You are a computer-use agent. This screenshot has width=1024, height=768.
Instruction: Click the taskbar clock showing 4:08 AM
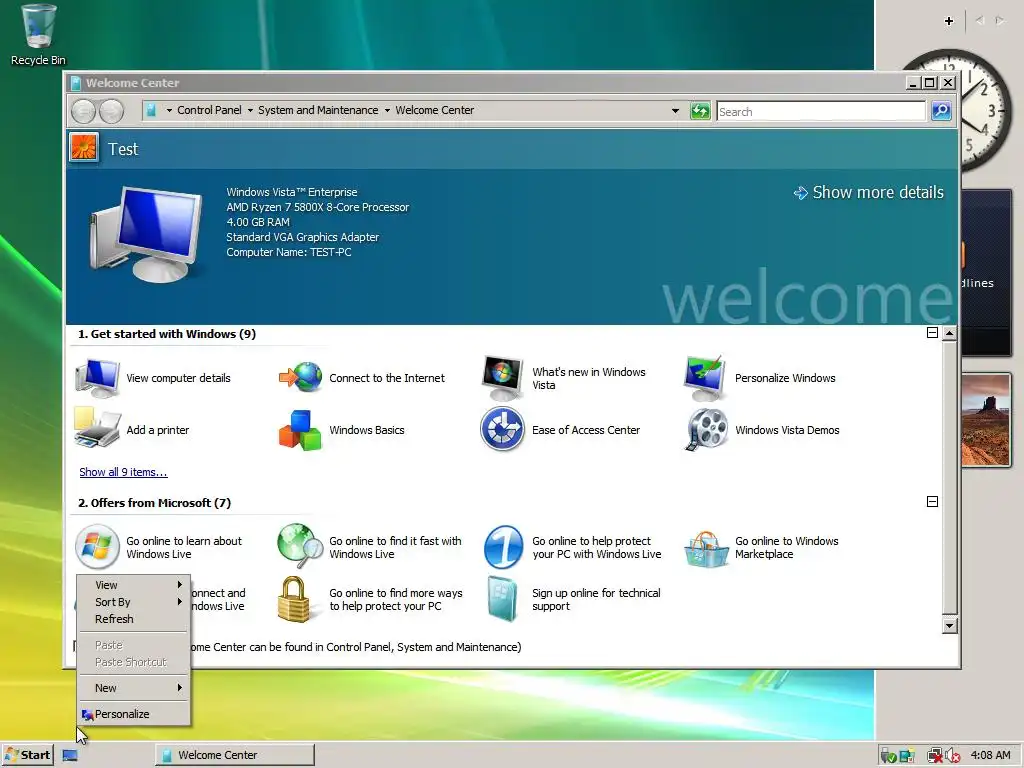pyautogui.click(x=990, y=756)
